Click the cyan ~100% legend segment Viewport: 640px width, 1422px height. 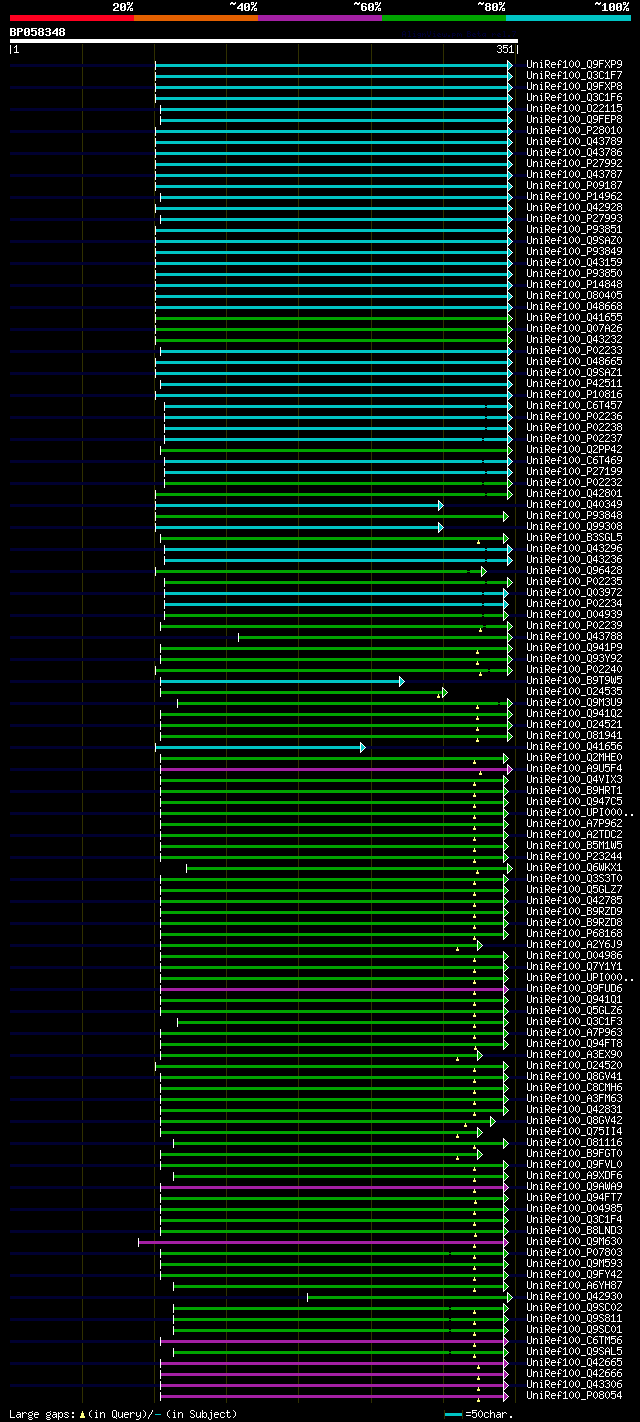click(x=567, y=17)
